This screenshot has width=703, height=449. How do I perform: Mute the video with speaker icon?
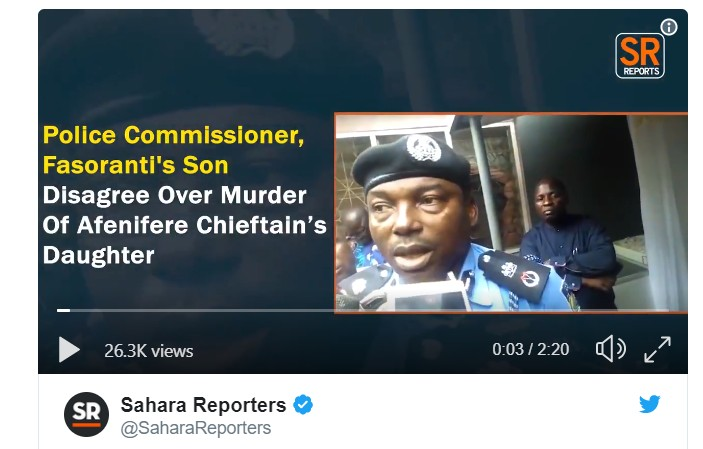coord(610,349)
